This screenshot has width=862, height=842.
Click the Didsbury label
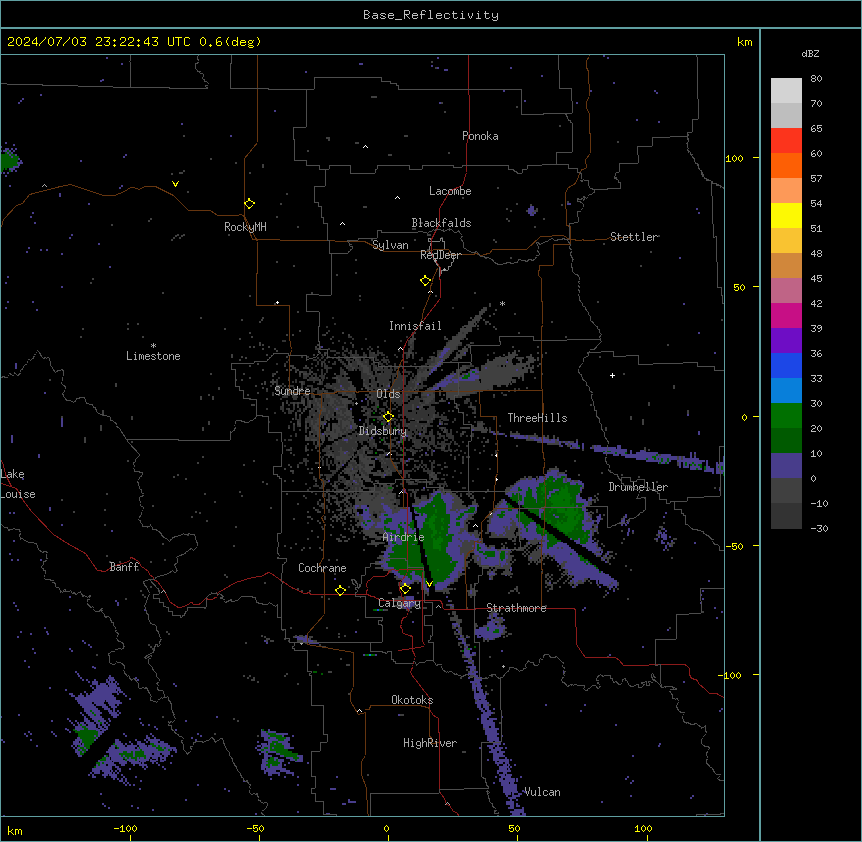click(x=383, y=431)
